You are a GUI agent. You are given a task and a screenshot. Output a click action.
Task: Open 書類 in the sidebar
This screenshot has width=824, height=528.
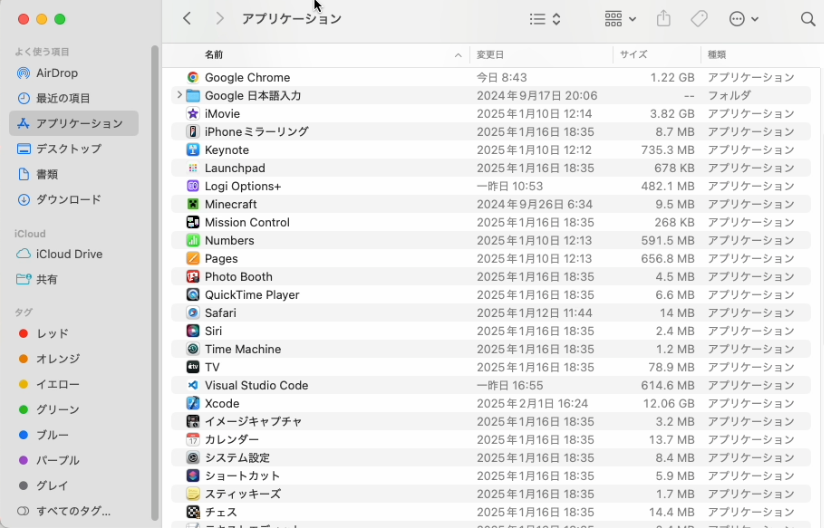pos(74,174)
